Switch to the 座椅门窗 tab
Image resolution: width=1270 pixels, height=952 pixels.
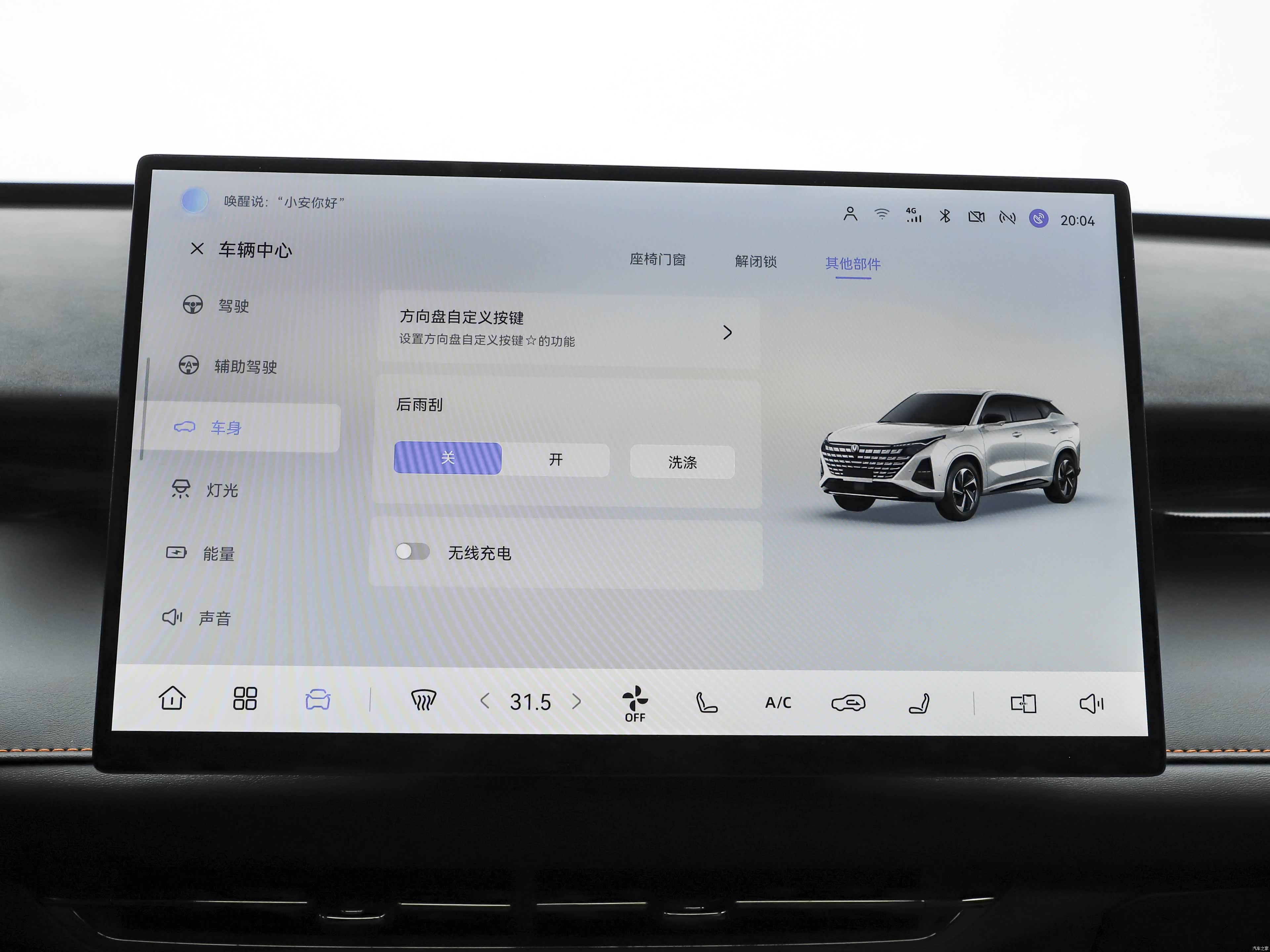click(657, 260)
